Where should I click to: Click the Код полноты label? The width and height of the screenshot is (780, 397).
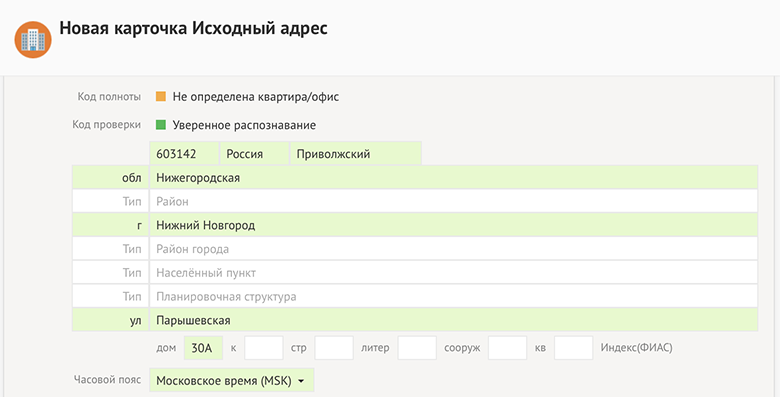(109, 97)
